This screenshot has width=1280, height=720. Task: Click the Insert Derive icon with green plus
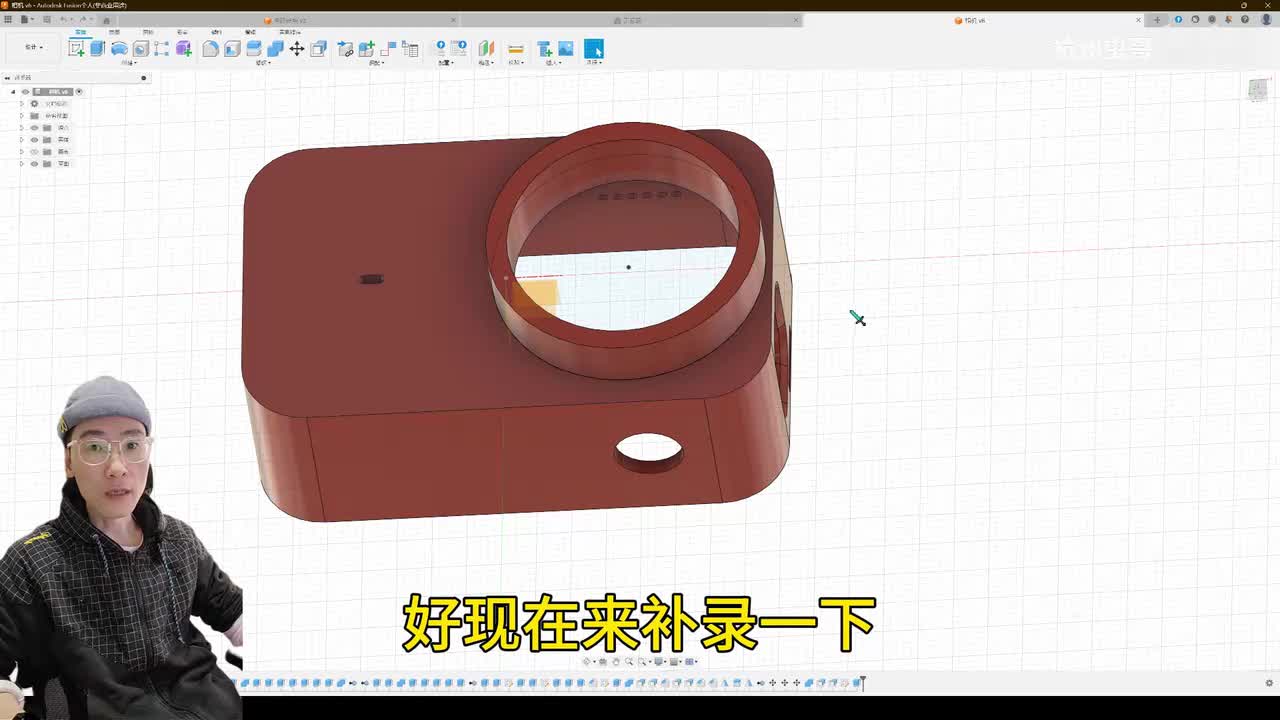pyautogui.click(x=545, y=48)
